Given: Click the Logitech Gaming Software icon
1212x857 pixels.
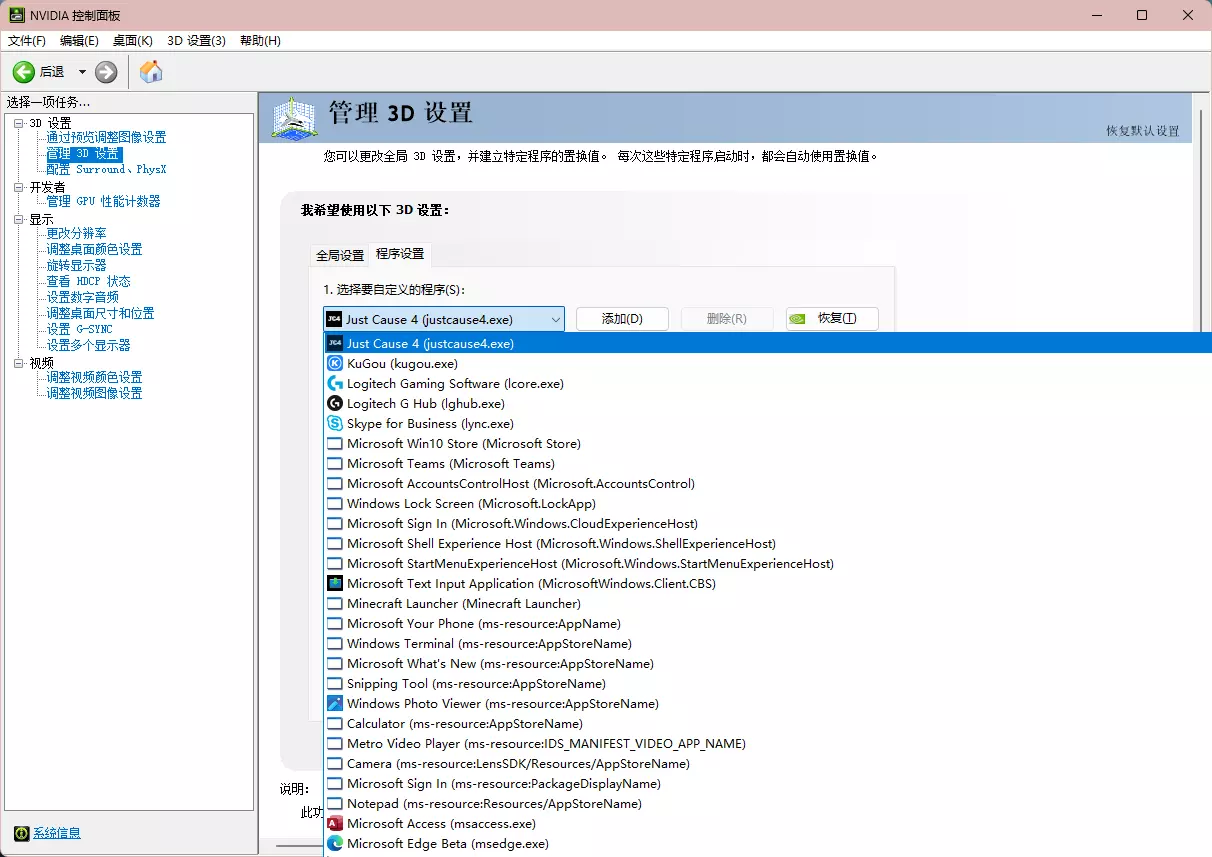Looking at the screenshot, I should pos(335,383).
